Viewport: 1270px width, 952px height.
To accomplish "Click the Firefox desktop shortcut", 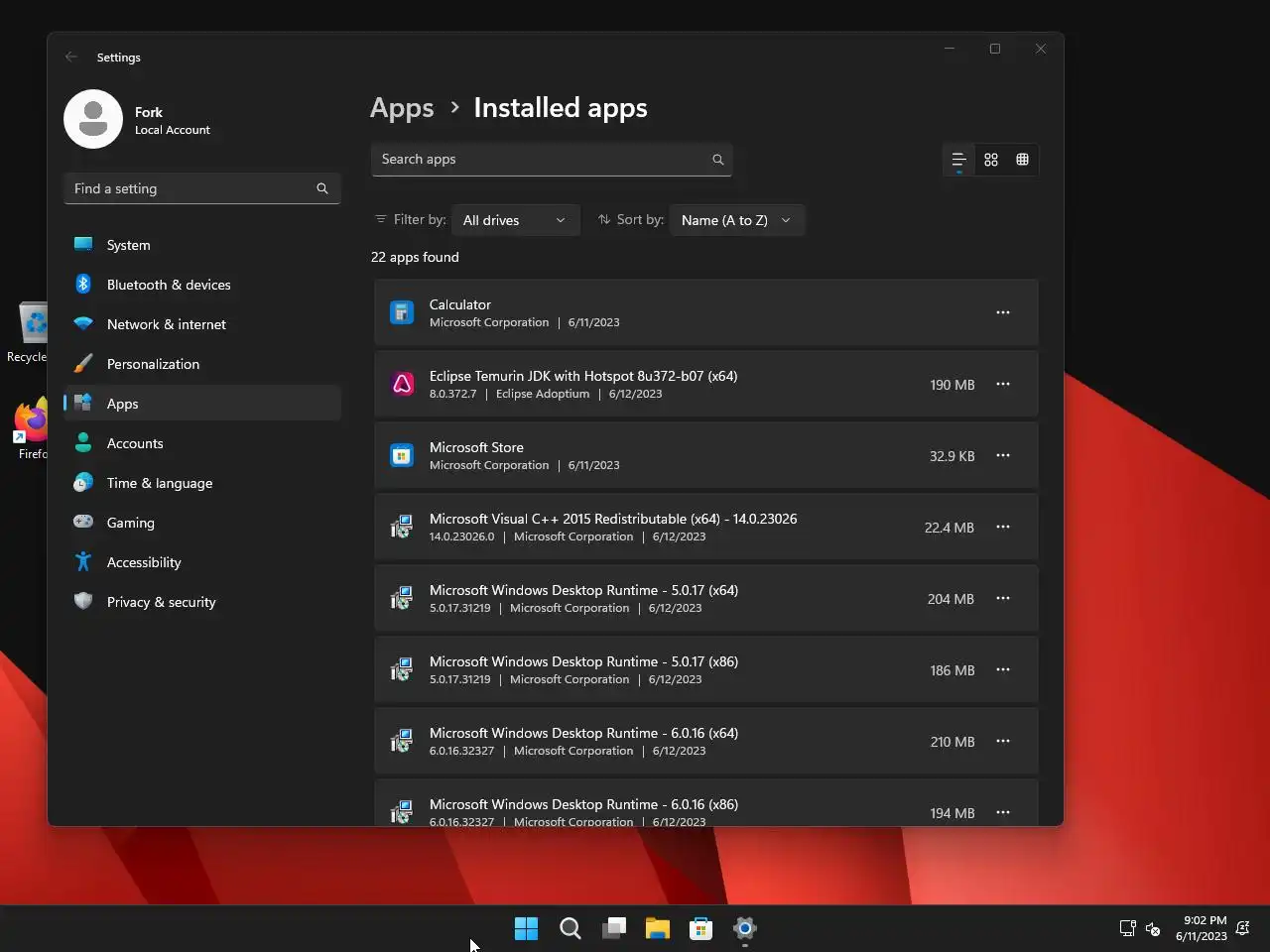I will 32,429.
